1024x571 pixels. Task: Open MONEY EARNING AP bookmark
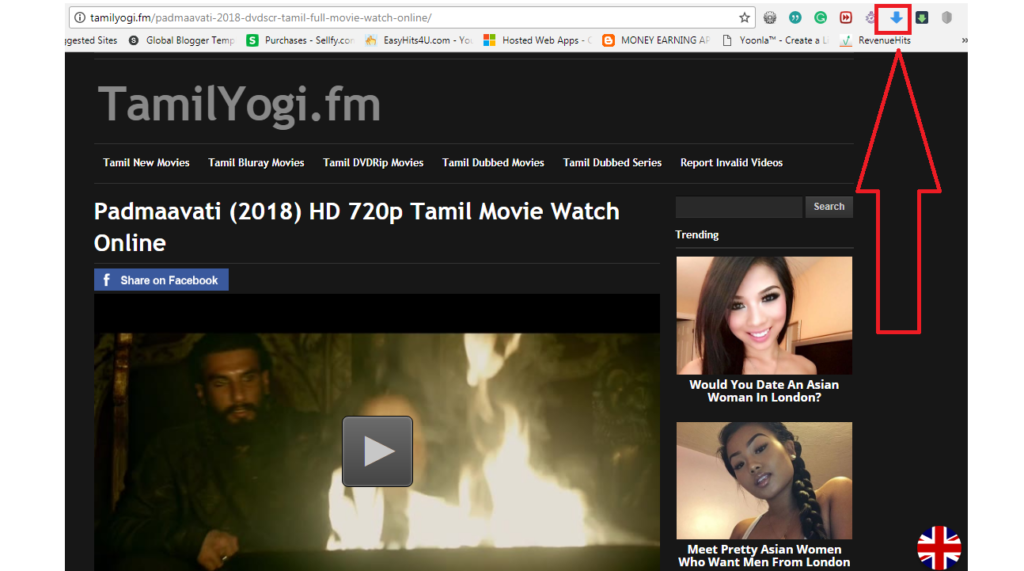[x=656, y=41]
